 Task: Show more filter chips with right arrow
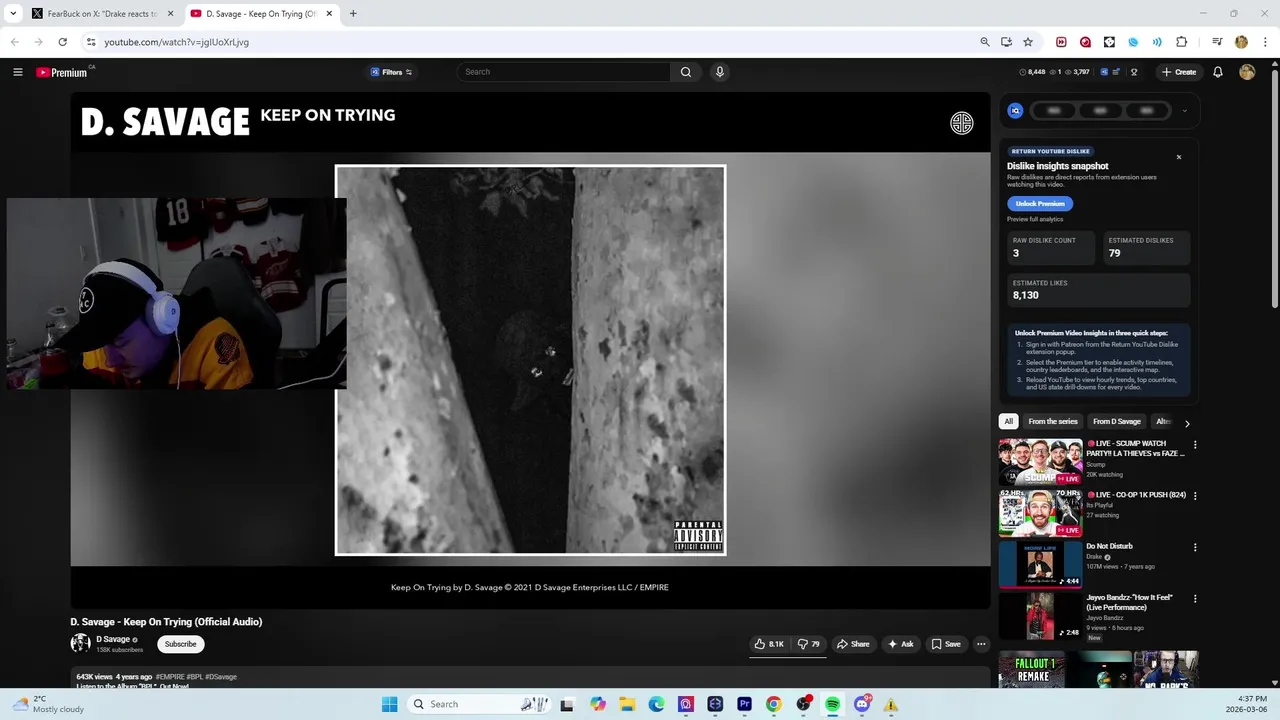tap(1187, 423)
